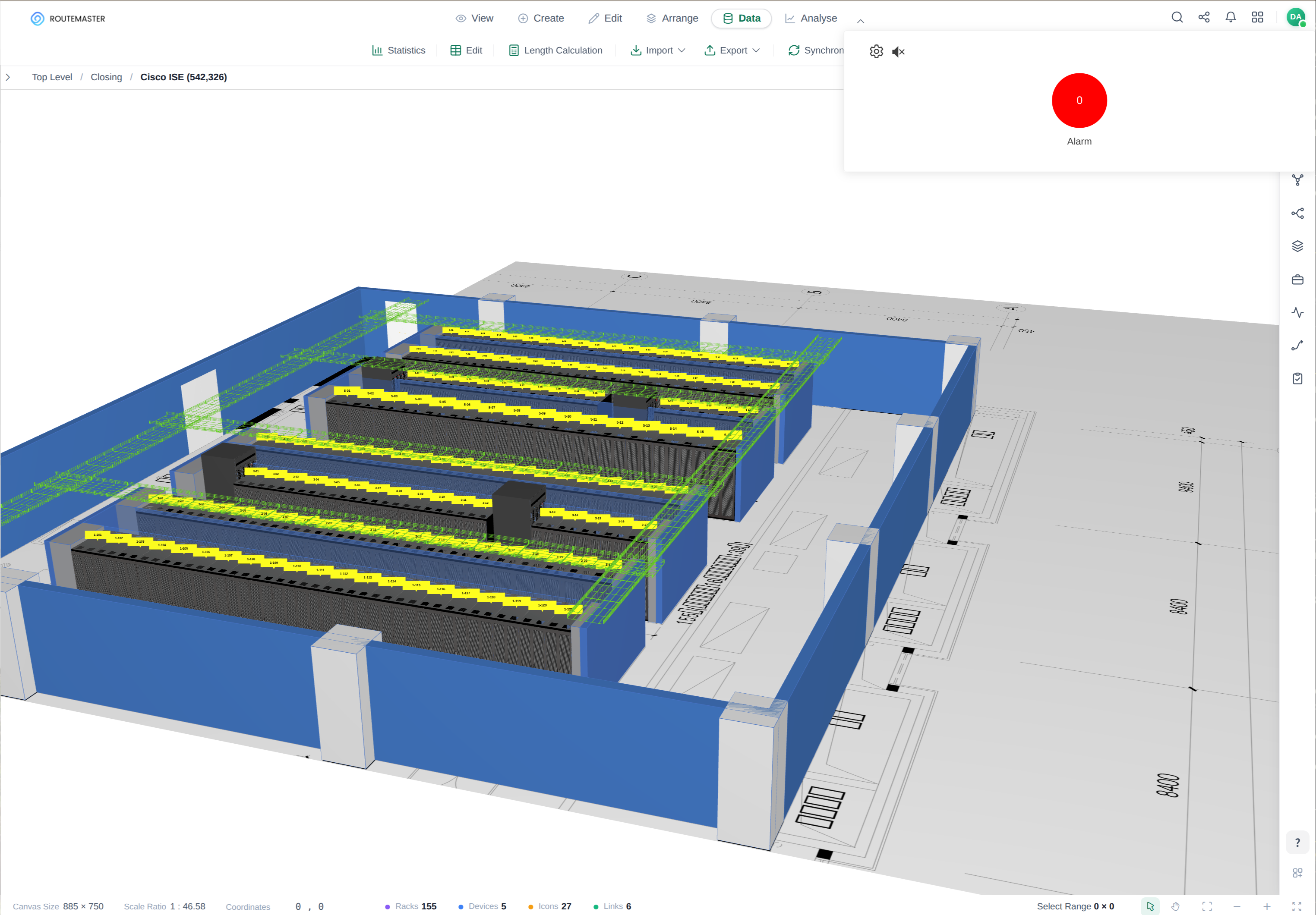
Task: Switch to the Analyse tab
Action: pos(811,18)
